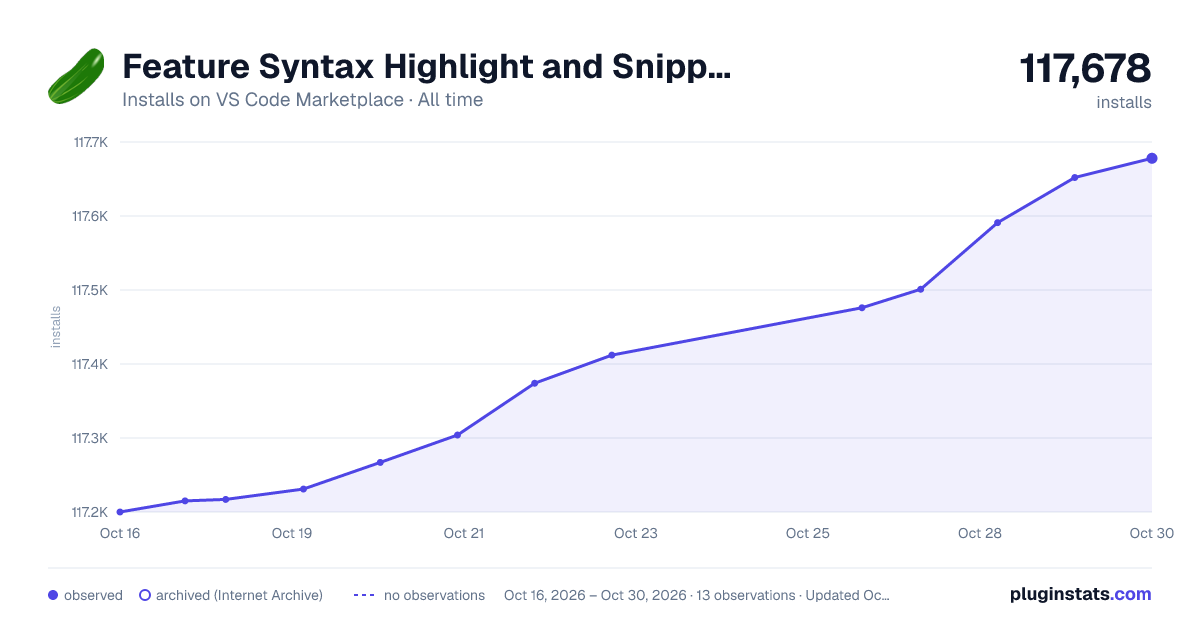
Task: Select the data point midway between Oct 19 and Oct 21
Action: tap(380, 462)
